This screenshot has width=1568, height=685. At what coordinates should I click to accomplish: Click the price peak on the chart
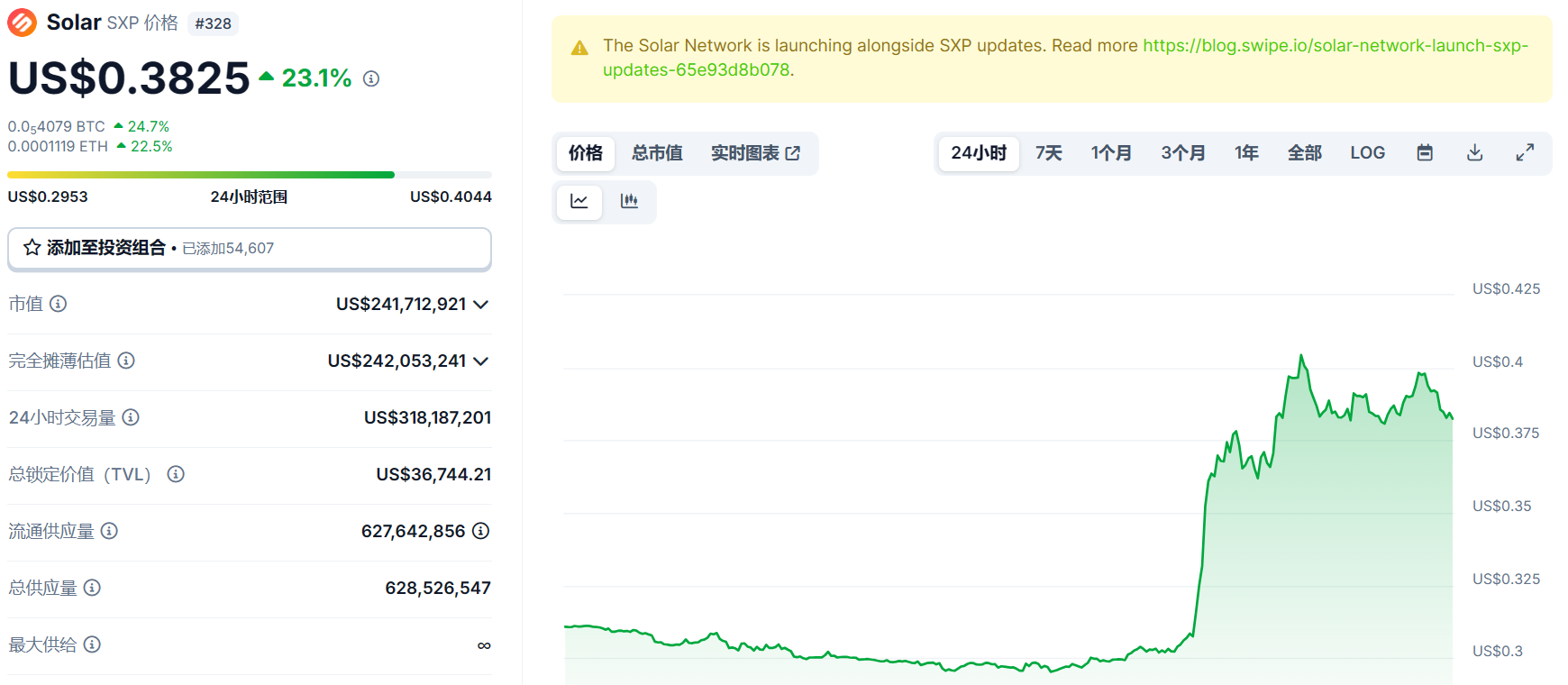tap(1301, 356)
